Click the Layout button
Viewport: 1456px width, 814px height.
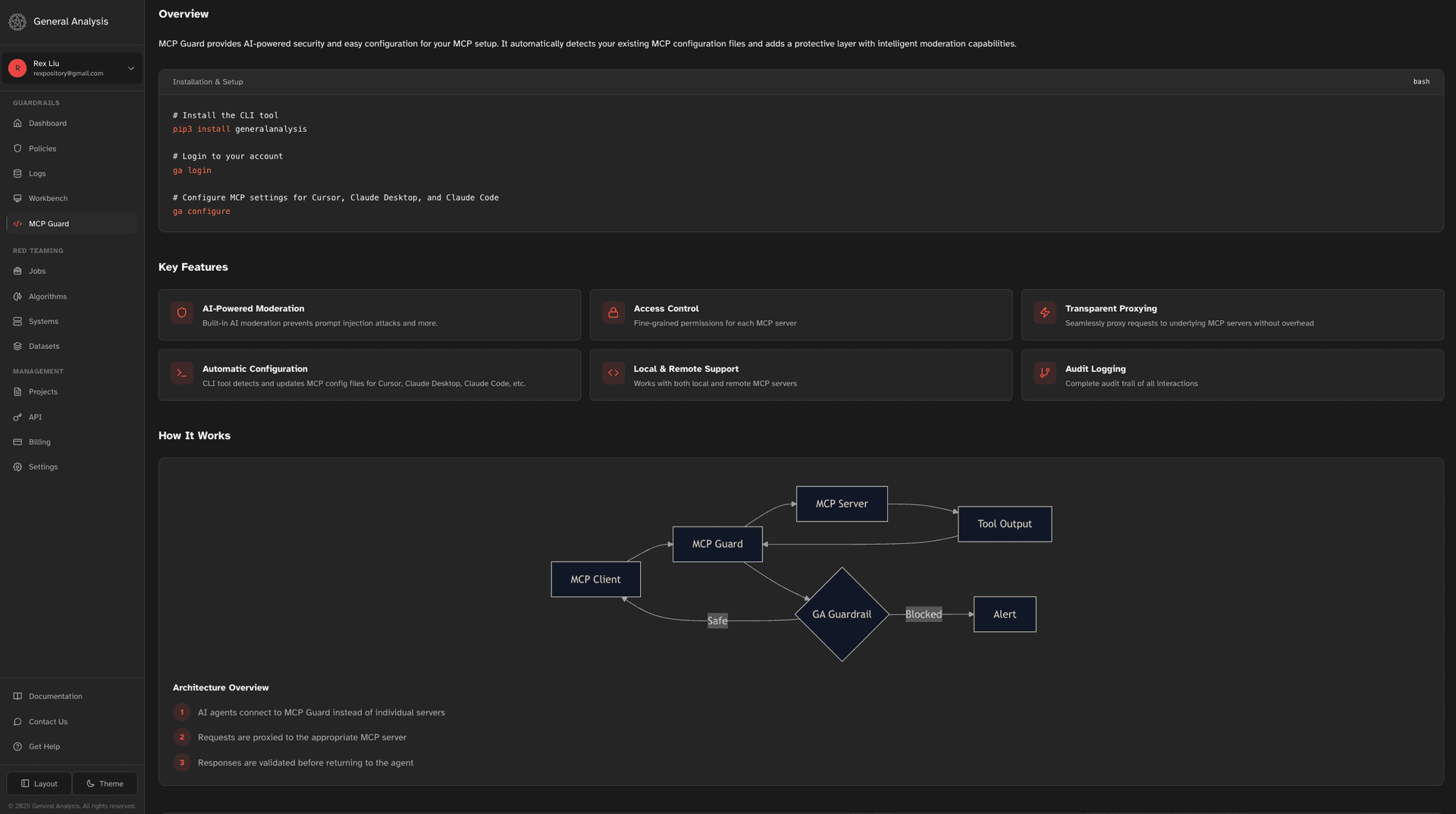39,784
